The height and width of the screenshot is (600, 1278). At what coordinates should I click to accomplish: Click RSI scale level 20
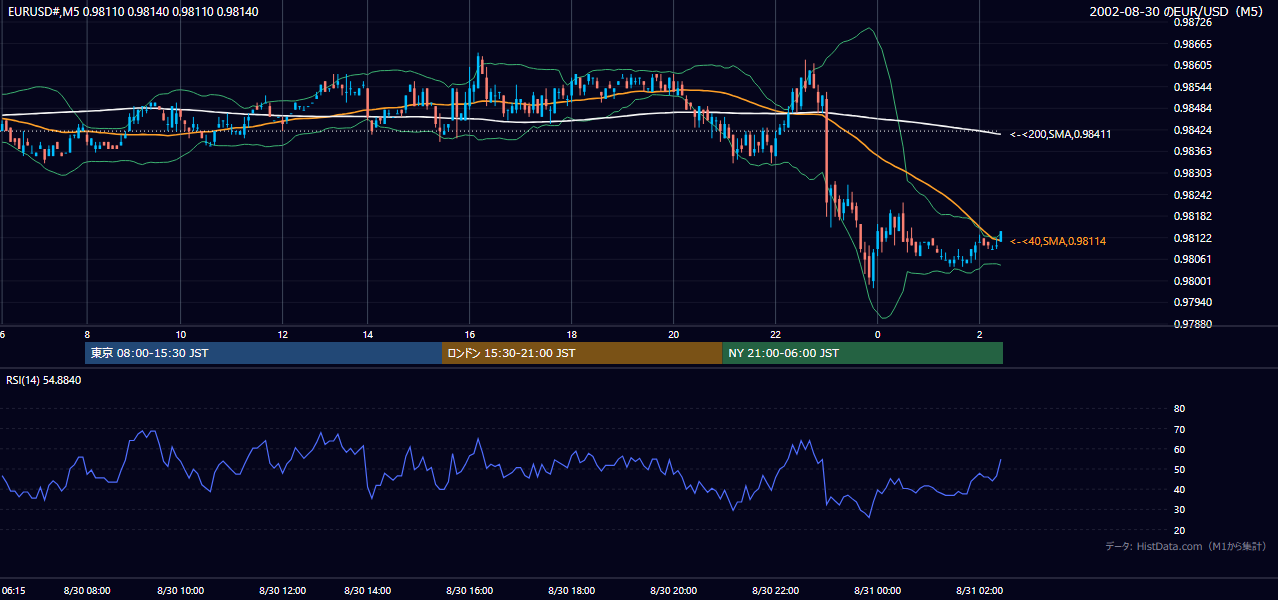1179,530
